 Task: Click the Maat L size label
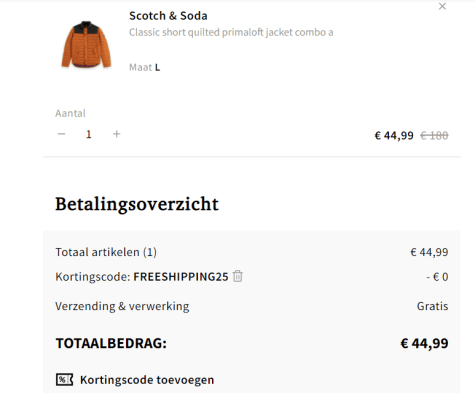click(145, 67)
